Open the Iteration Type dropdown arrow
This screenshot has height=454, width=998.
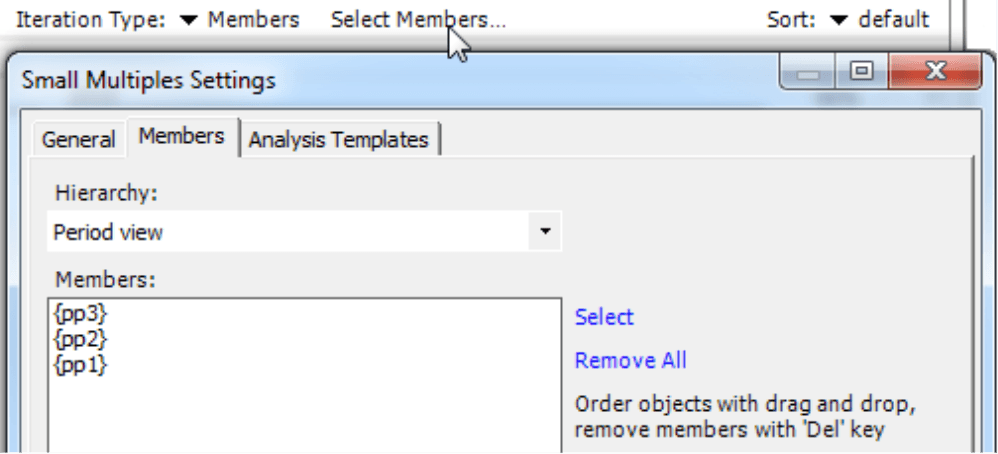pyautogui.click(x=189, y=20)
